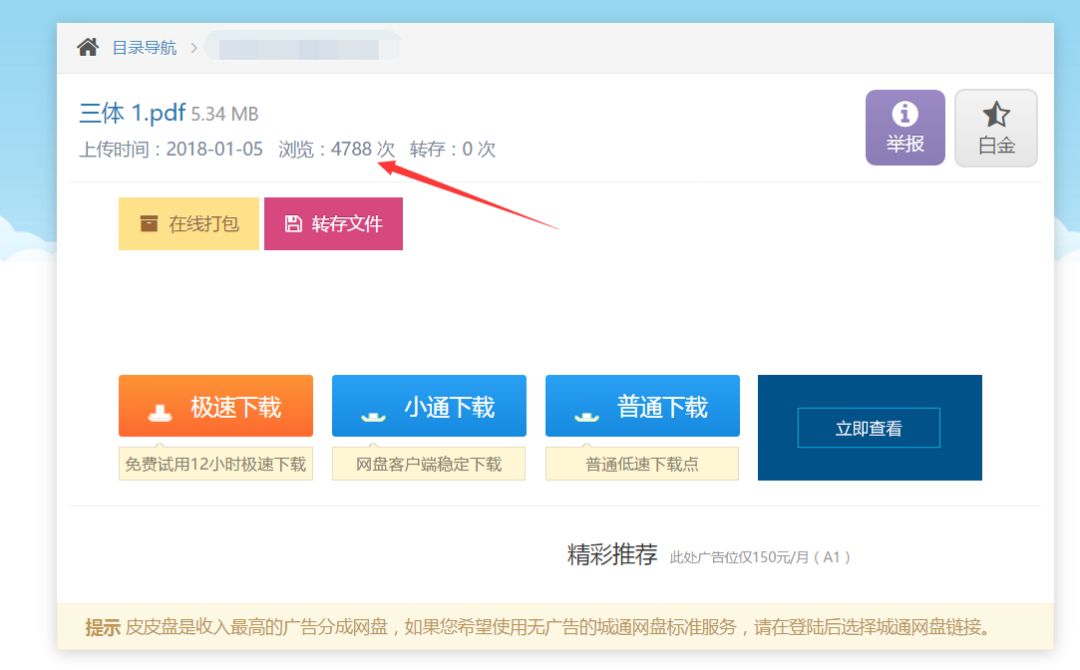
Task: Open the 目录导航 breadcrumb link
Action: coord(144,48)
